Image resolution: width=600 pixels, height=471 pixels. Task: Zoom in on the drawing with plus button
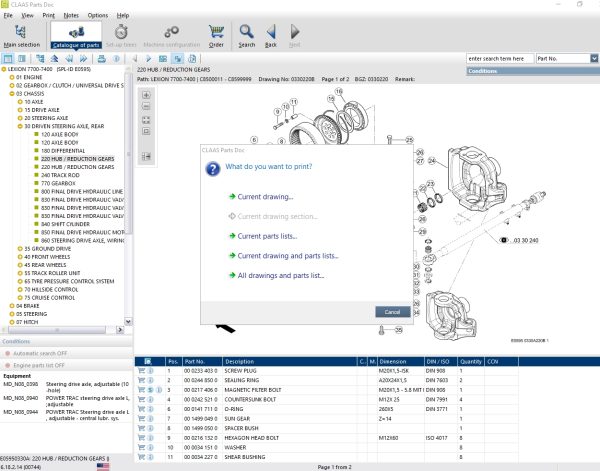click(147, 95)
